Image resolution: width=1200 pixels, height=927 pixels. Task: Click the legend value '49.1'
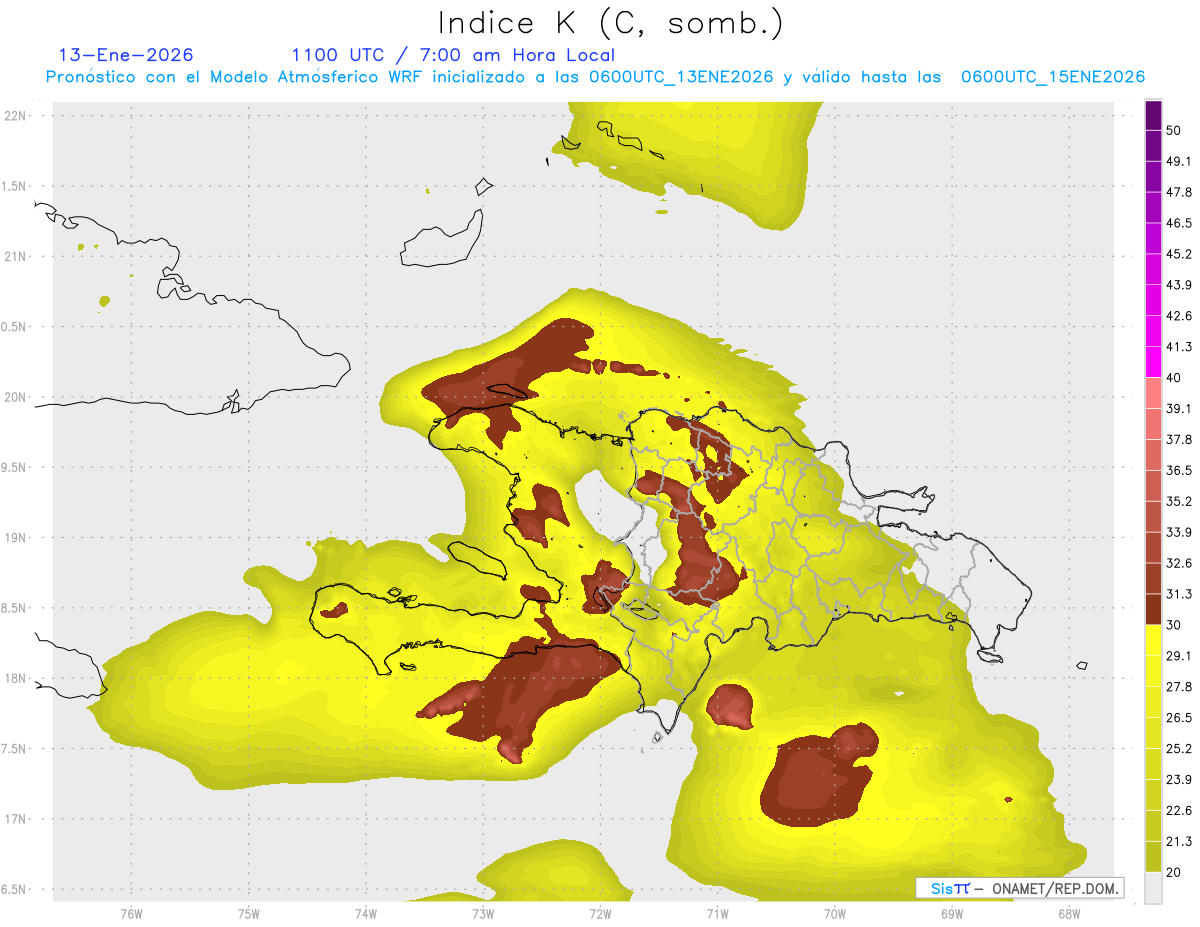(1179, 162)
